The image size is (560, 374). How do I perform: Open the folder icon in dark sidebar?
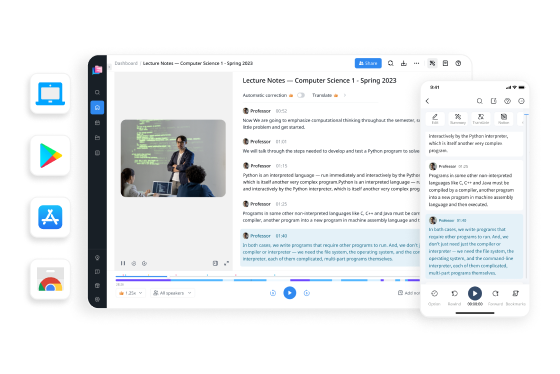point(97,138)
